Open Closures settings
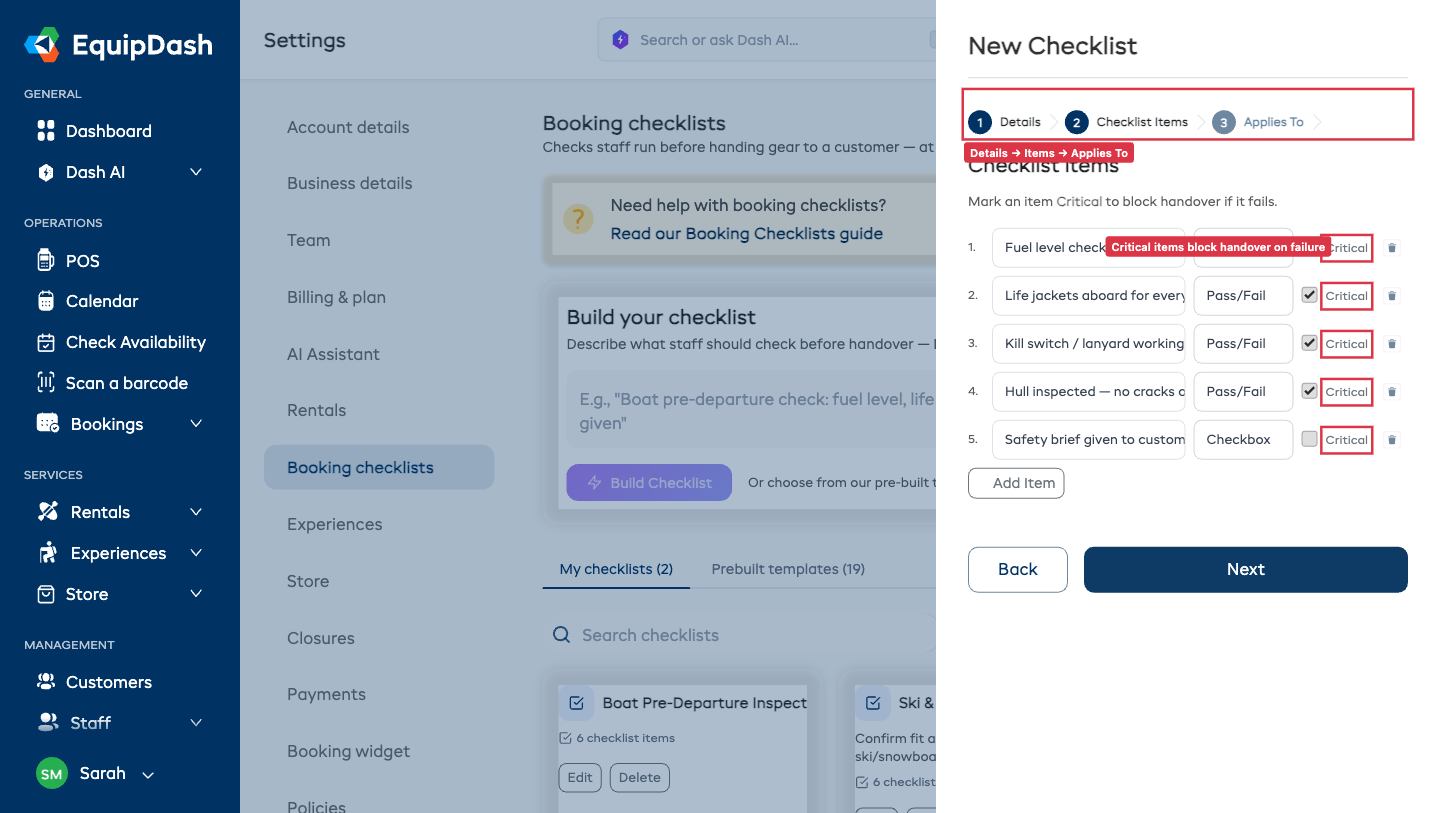Screen dimensions: 1440x813 pos(320,638)
